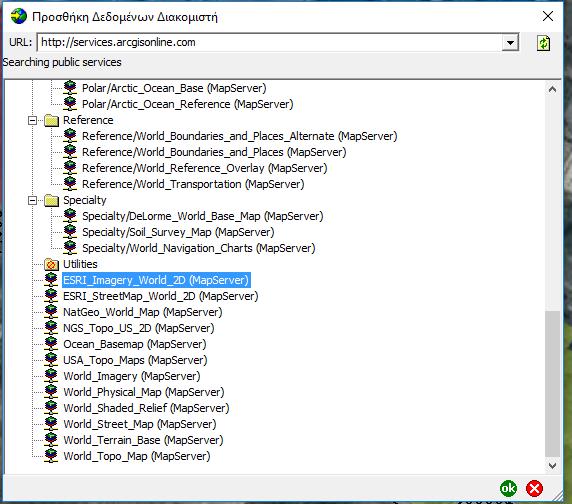This screenshot has height=504, width=572.
Task: Click the map server icon beside Polar/Arctic_Ocean_Base
Action: pos(70,88)
